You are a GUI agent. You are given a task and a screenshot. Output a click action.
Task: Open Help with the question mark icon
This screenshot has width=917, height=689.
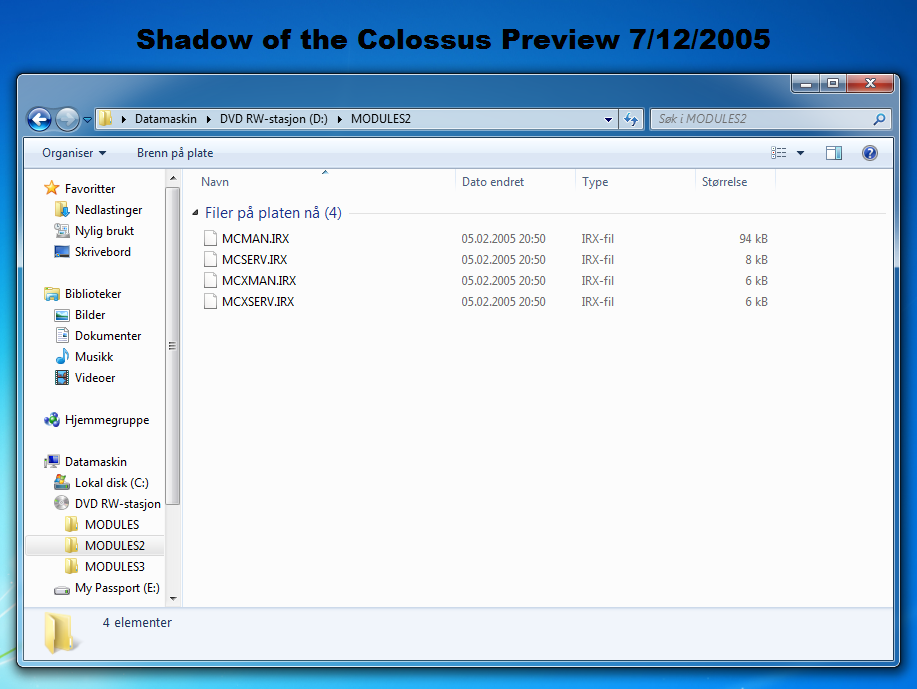click(x=870, y=153)
